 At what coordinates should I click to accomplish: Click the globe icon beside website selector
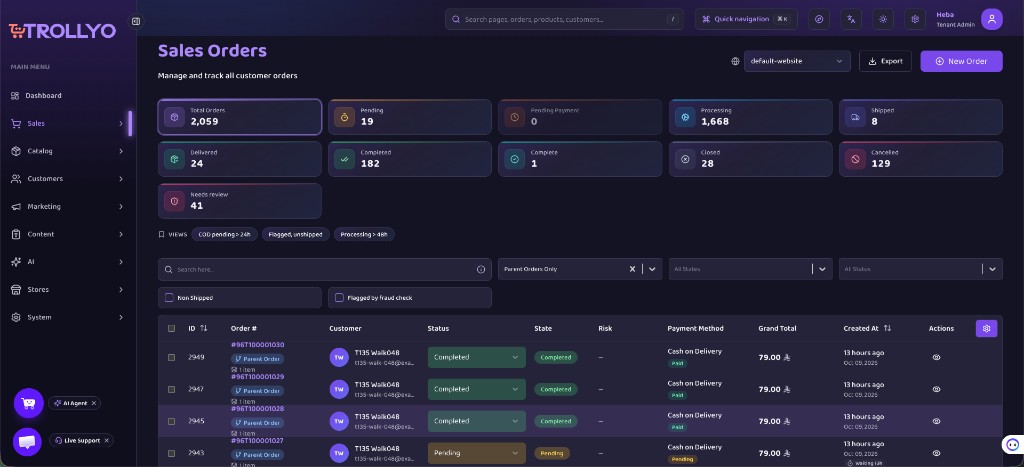pos(735,61)
